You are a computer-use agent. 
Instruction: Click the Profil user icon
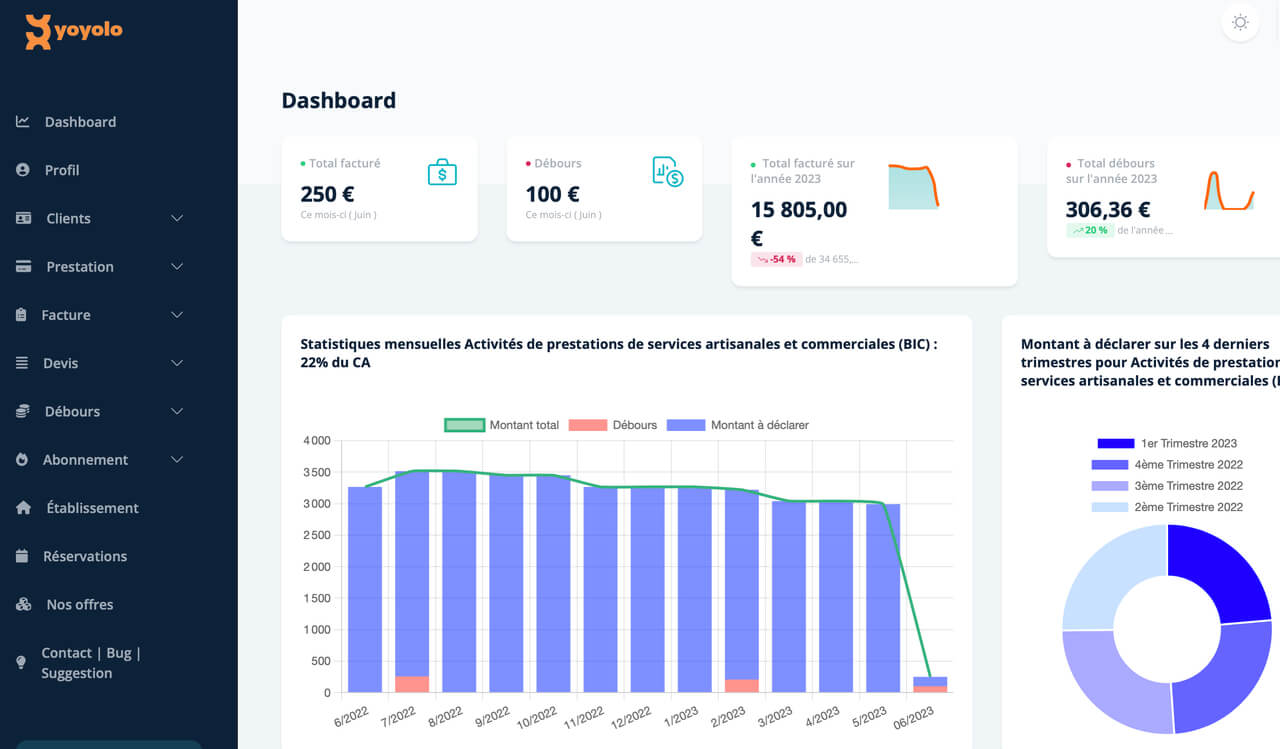coord(23,170)
